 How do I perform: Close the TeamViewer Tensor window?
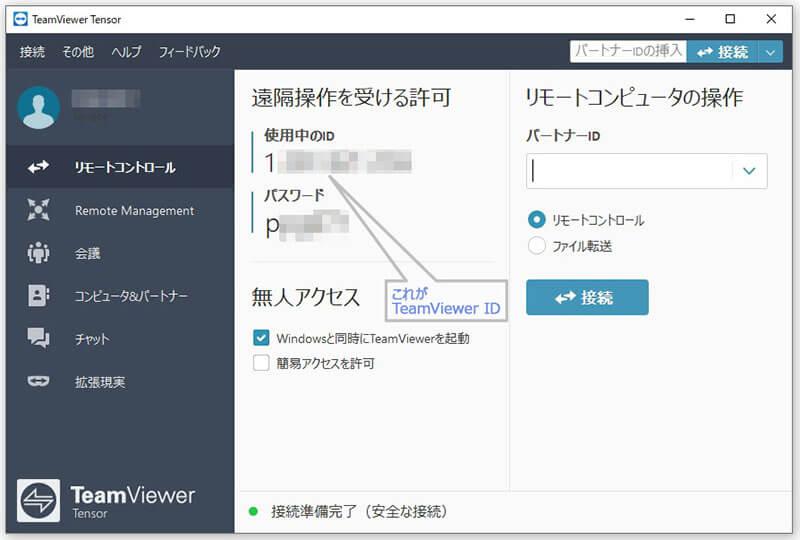pos(771,19)
